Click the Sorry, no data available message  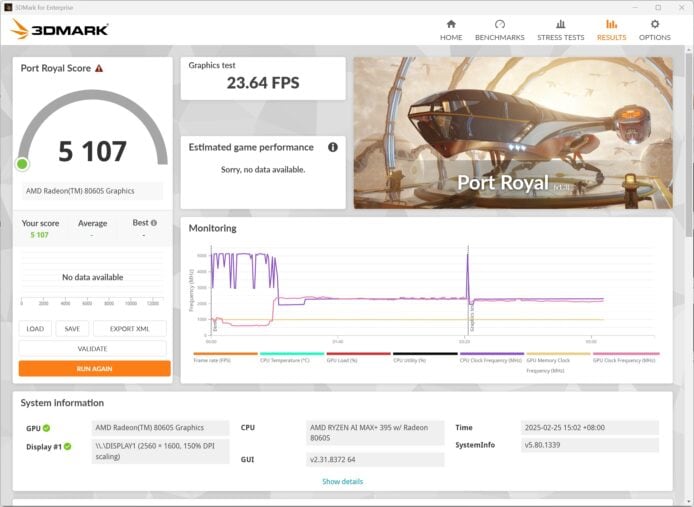[263, 170]
